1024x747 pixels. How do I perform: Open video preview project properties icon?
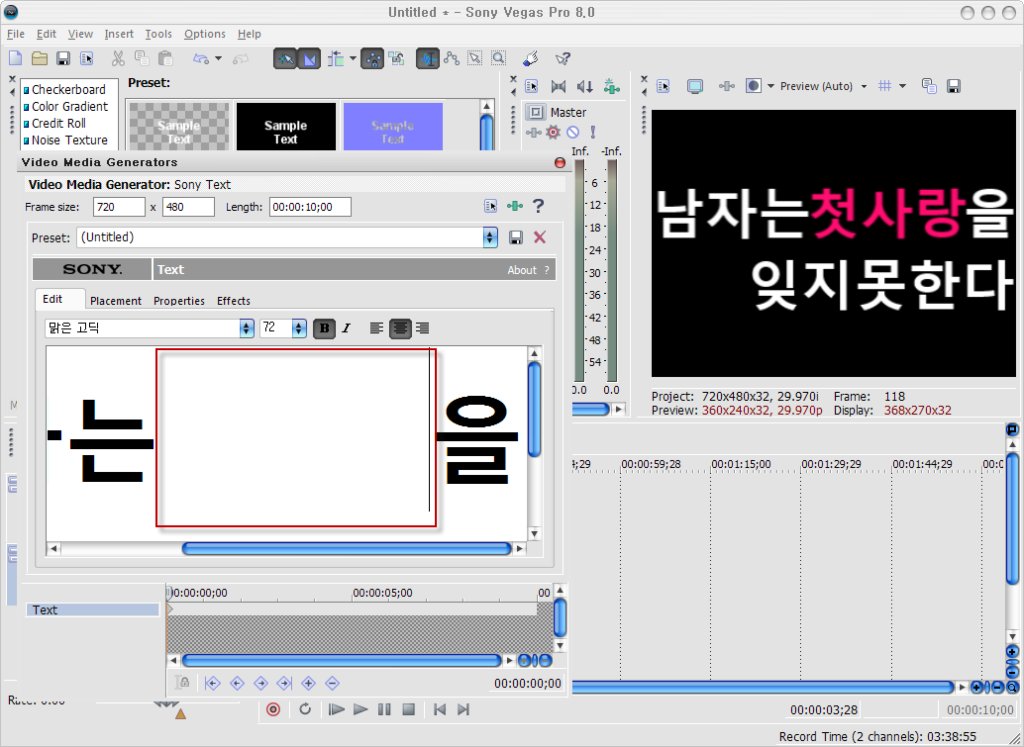coord(664,86)
